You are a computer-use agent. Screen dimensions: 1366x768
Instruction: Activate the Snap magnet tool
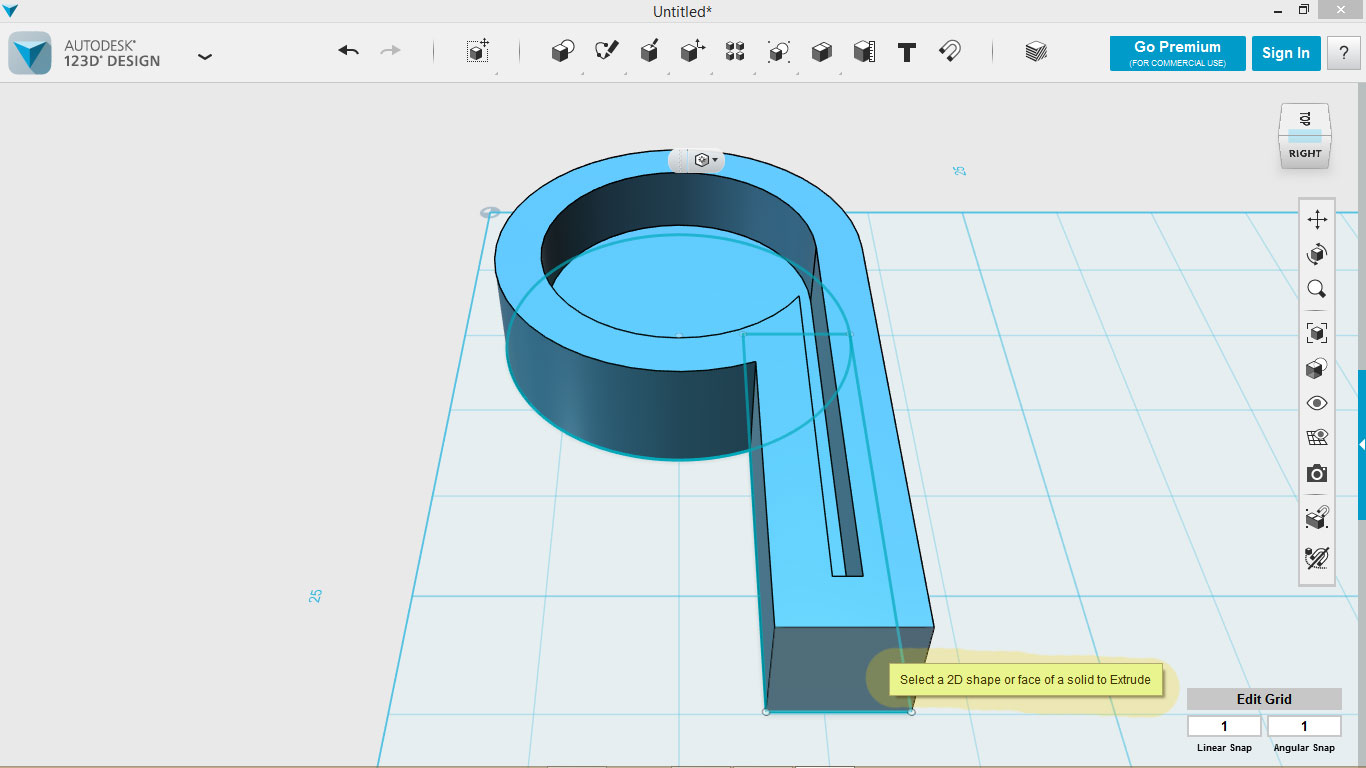950,52
